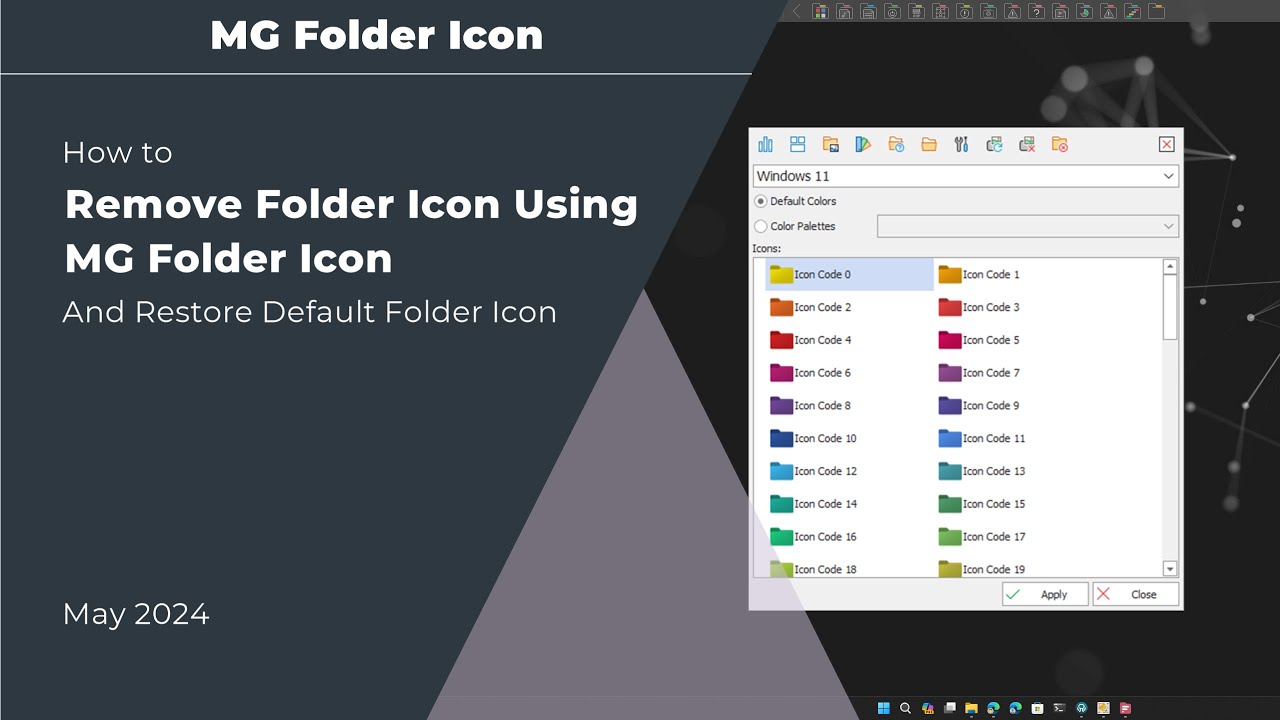Click the blue grid layout toolbar icon
Screen dimensions: 1280x720
coord(798,145)
